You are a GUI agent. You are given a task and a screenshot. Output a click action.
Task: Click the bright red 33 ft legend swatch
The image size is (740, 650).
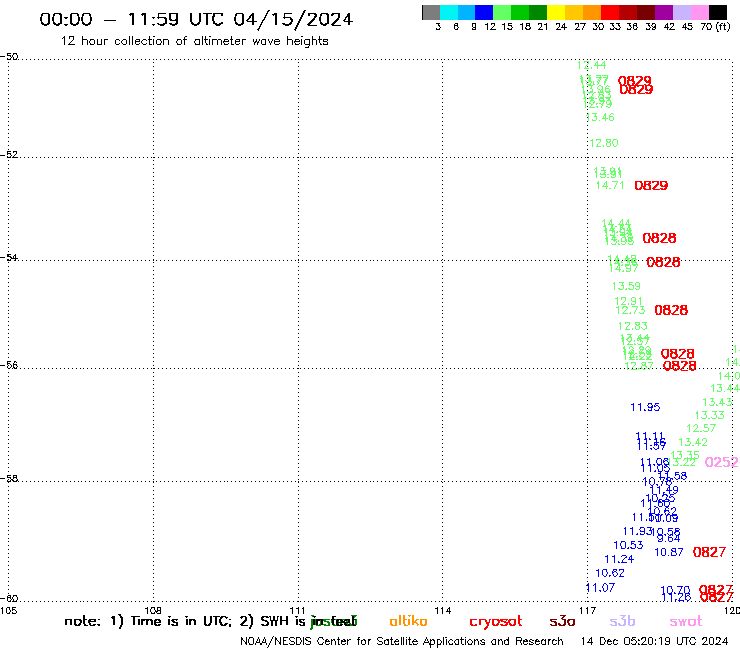pyautogui.click(x=610, y=12)
